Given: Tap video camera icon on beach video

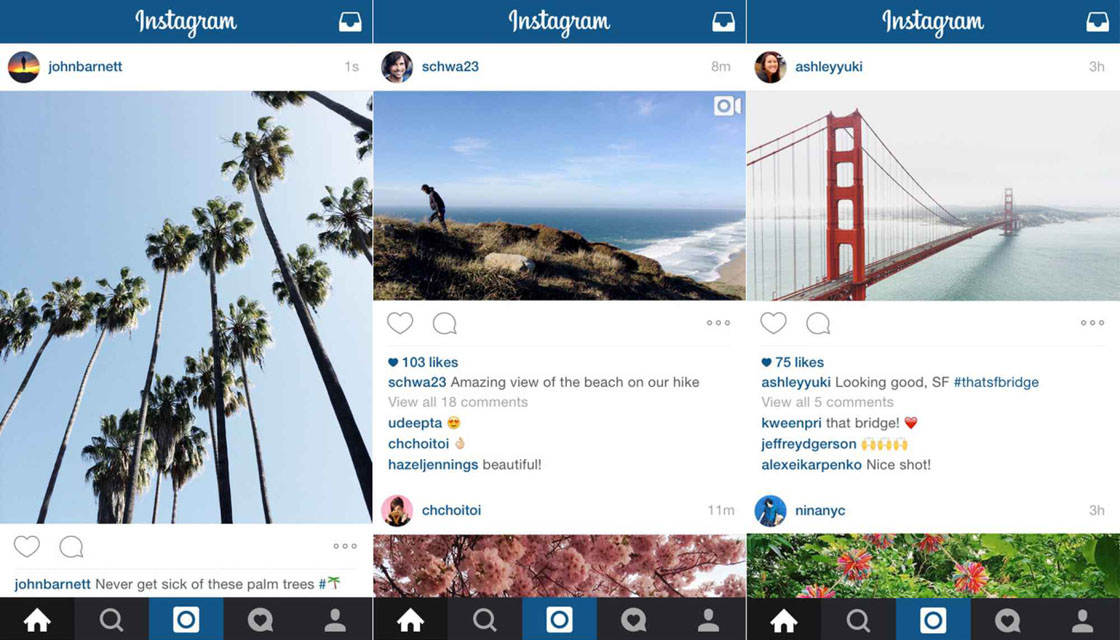Looking at the screenshot, I should click(727, 106).
